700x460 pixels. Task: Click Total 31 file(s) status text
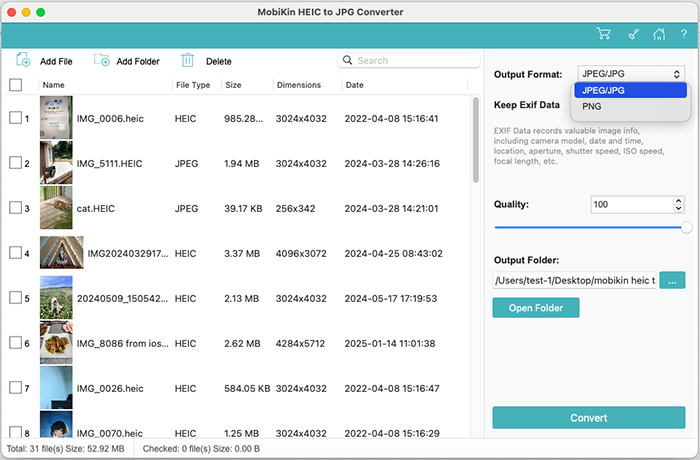(x=65, y=449)
